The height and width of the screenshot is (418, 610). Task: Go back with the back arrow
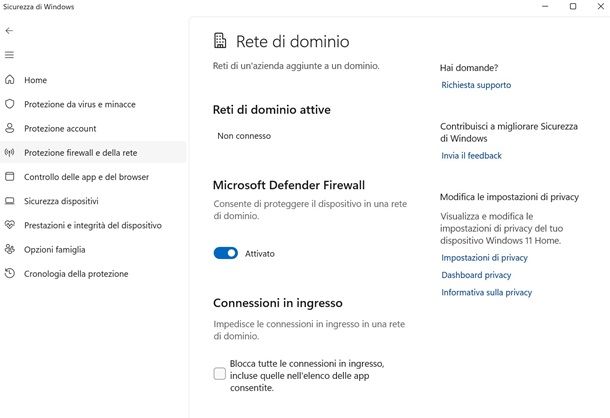(x=9, y=31)
